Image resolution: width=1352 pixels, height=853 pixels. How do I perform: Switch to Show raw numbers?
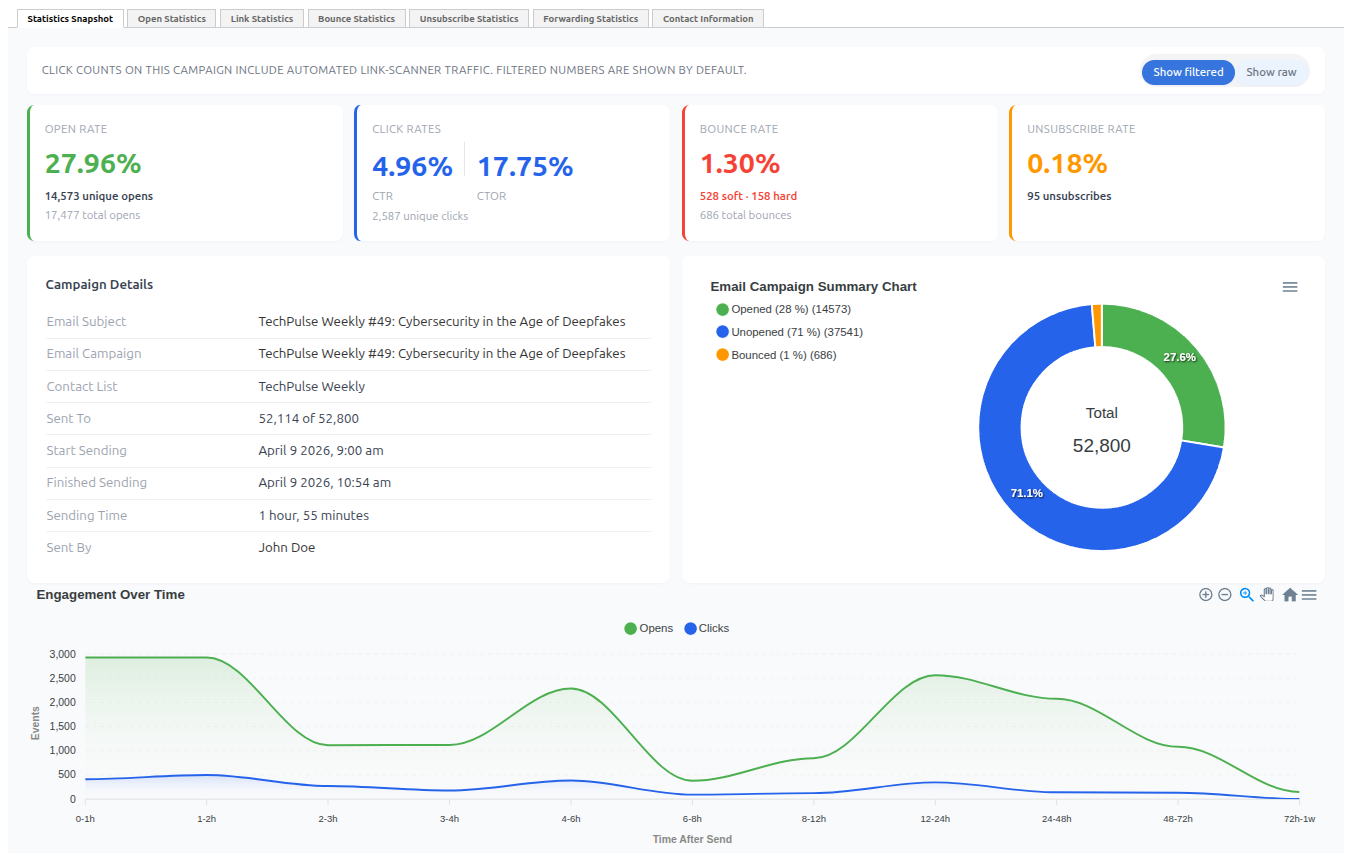click(1271, 72)
